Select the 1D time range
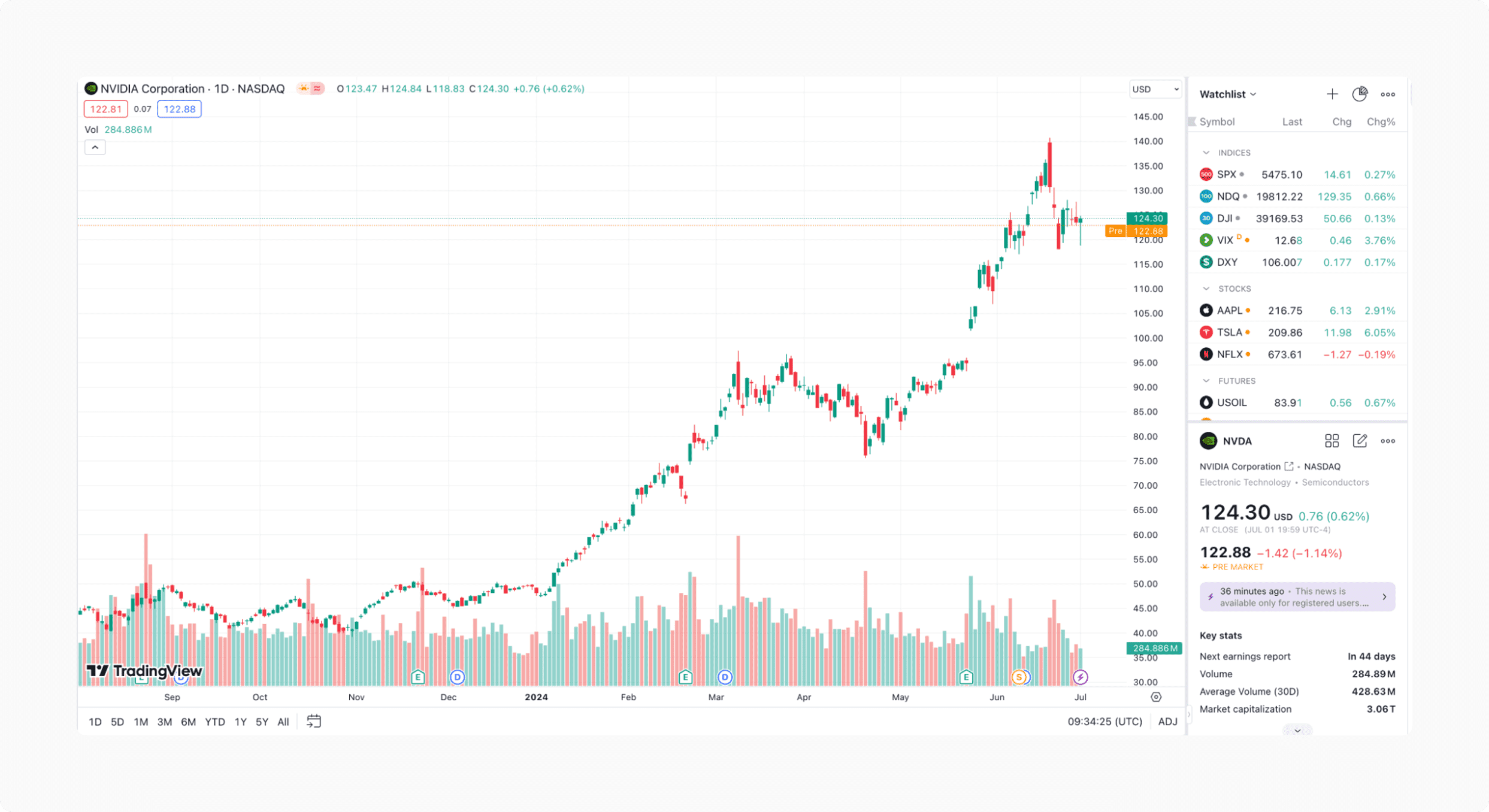The height and width of the screenshot is (812, 1489). 95,722
